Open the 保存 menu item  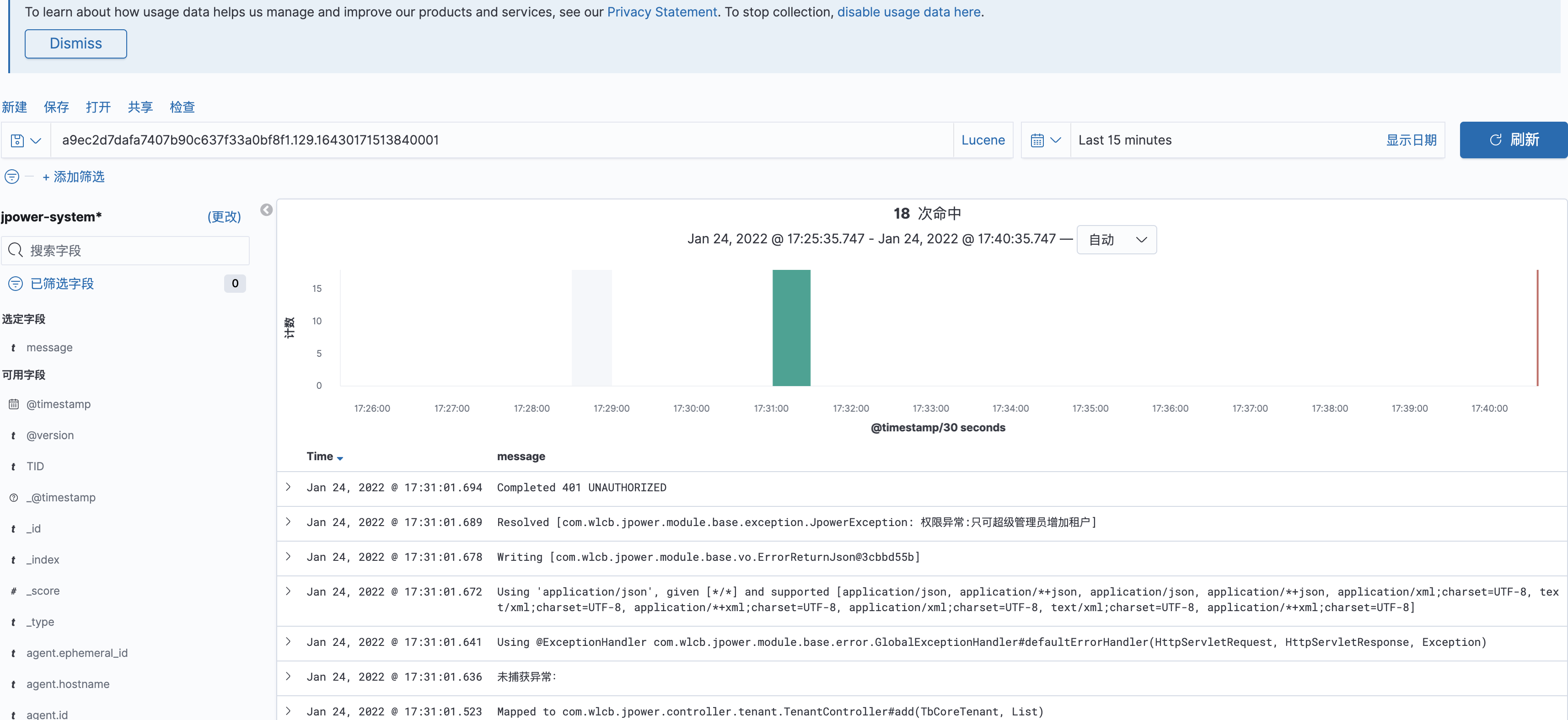pos(57,107)
